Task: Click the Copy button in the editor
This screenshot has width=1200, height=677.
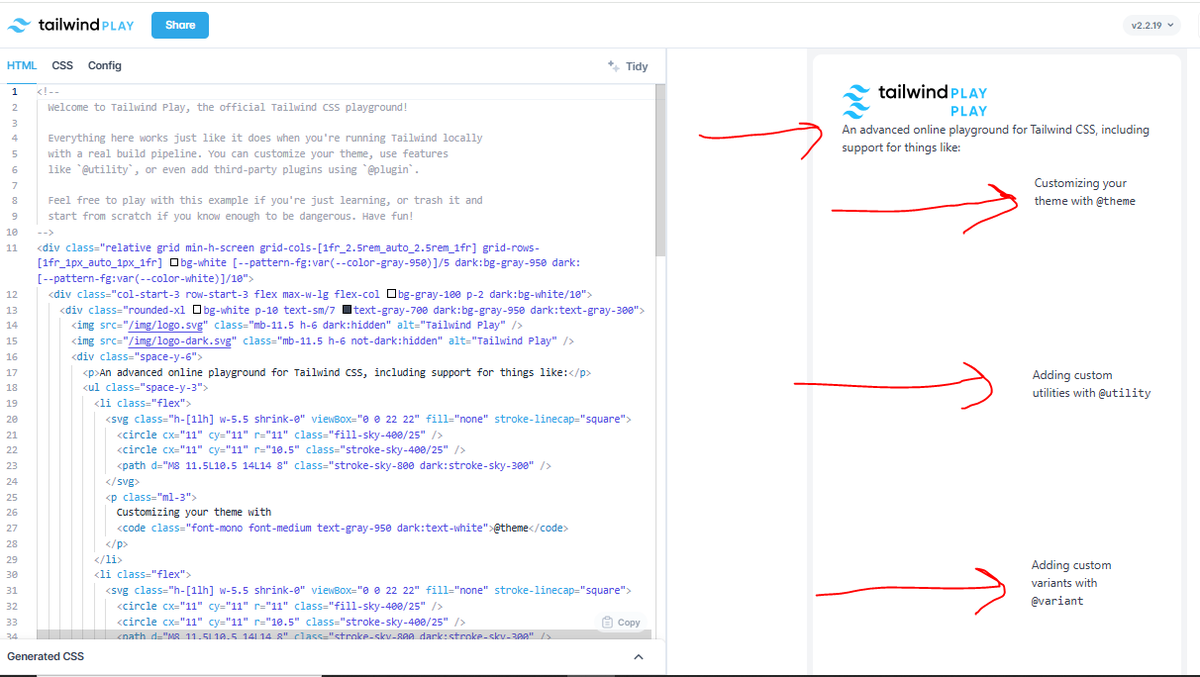Action: pyautogui.click(x=621, y=622)
